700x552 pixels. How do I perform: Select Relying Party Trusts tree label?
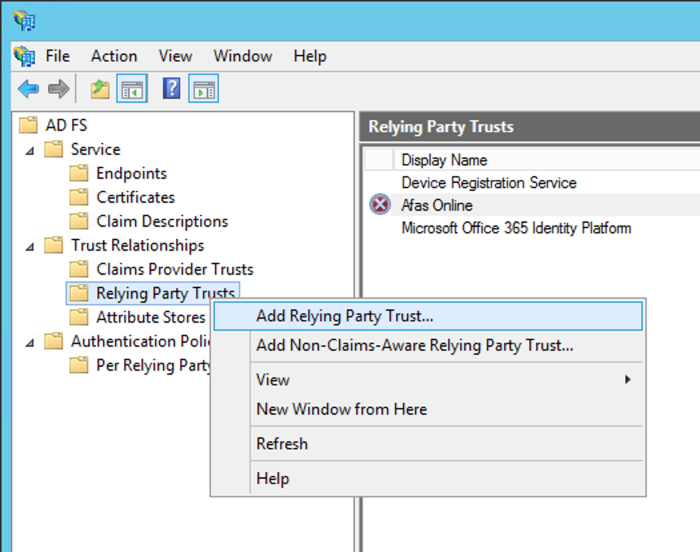click(x=165, y=293)
